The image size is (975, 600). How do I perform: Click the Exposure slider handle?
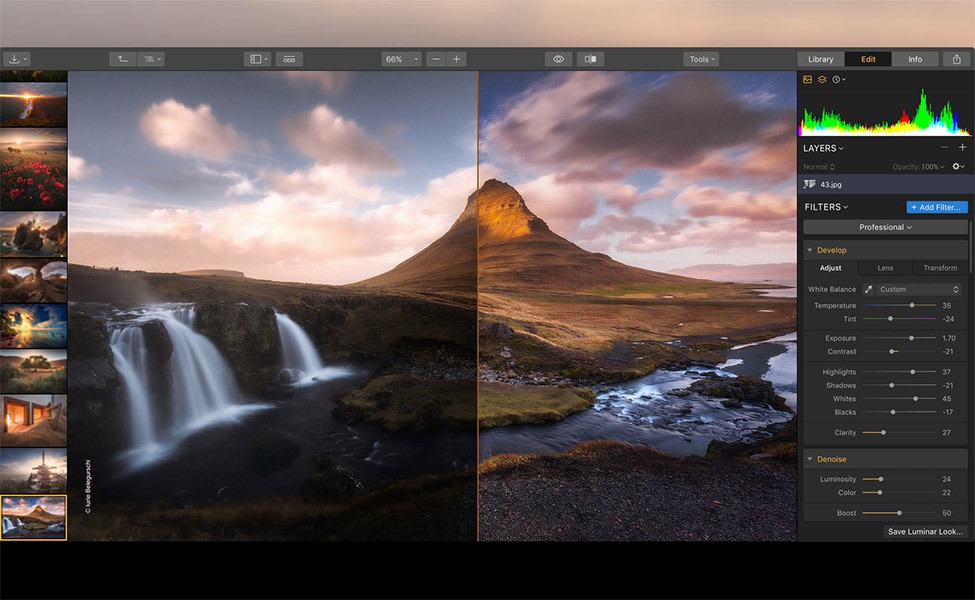[x=912, y=338]
